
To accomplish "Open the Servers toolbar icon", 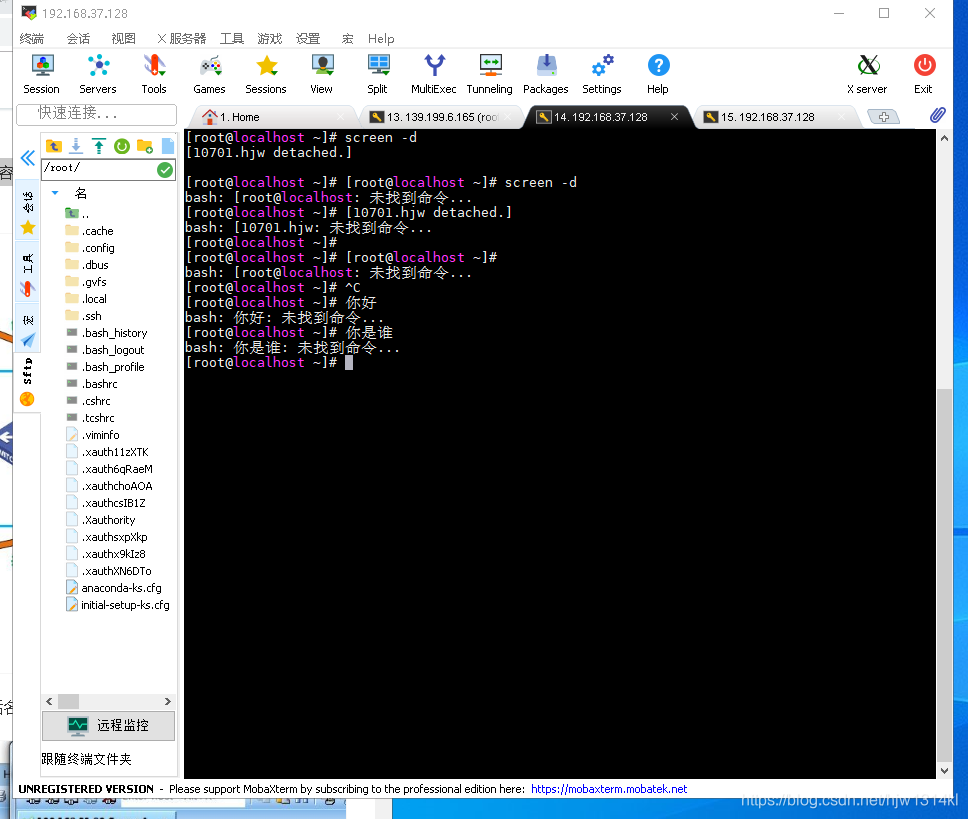I will [98, 75].
